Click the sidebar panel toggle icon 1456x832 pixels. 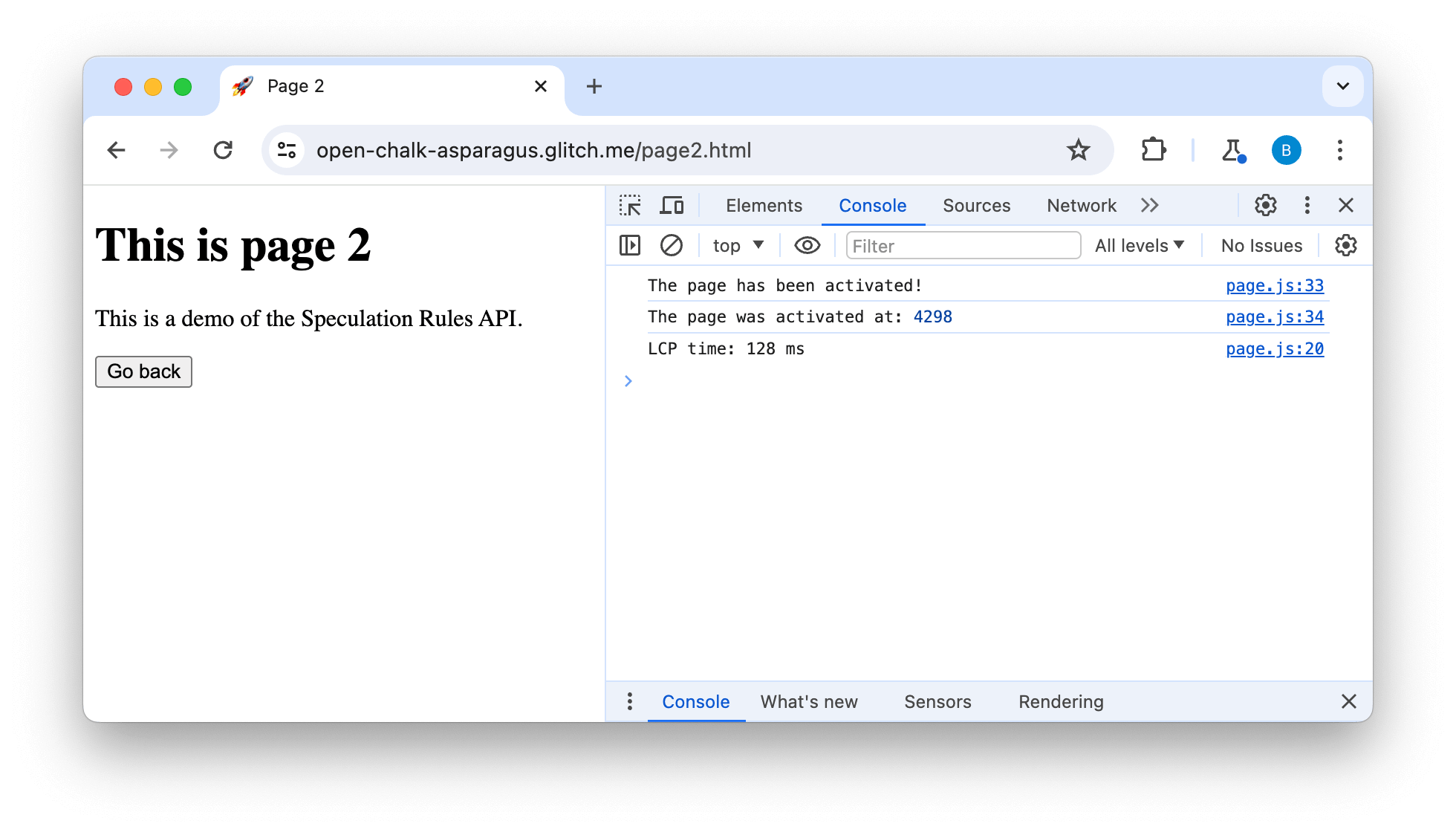[x=629, y=245]
